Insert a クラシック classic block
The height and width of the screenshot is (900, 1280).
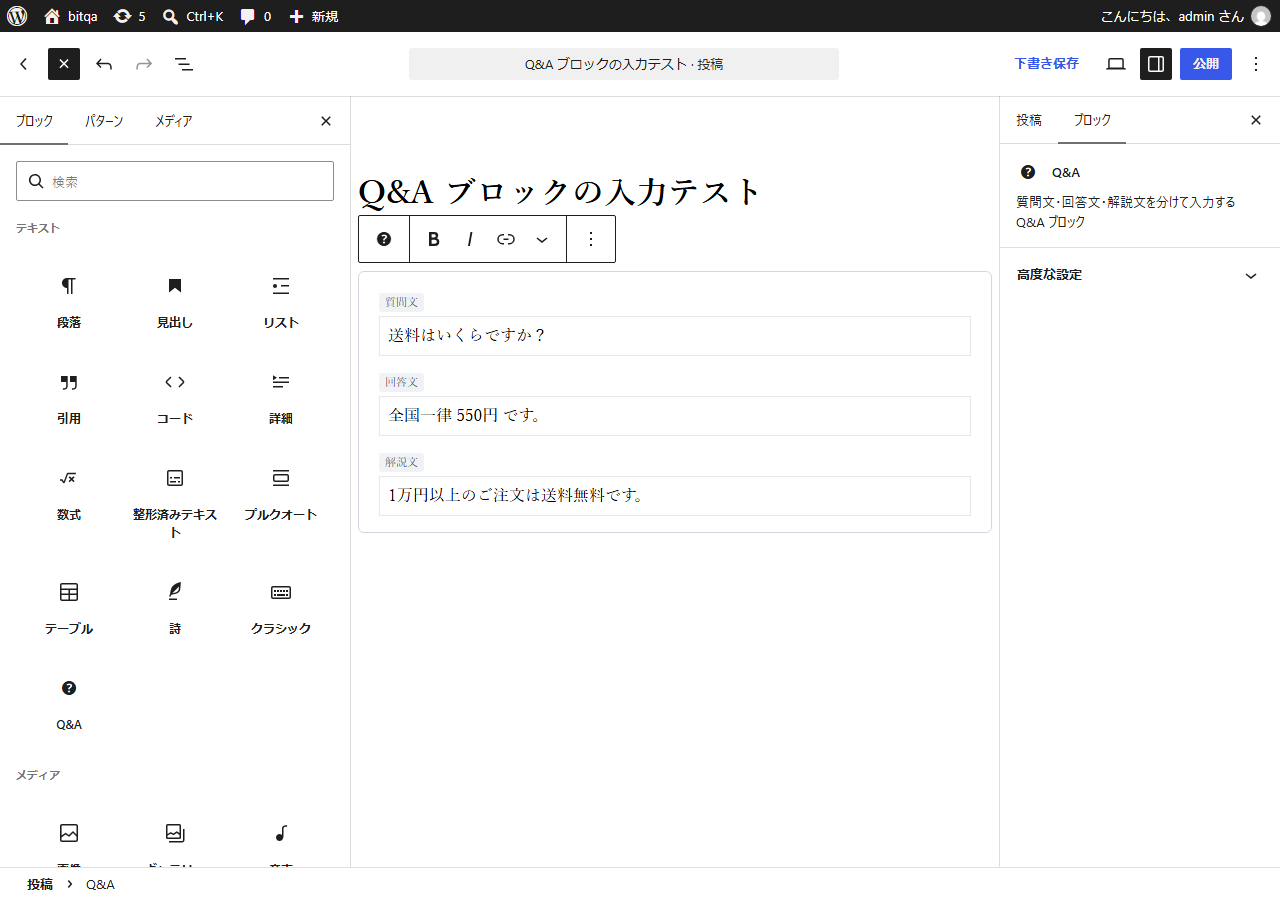(281, 609)
